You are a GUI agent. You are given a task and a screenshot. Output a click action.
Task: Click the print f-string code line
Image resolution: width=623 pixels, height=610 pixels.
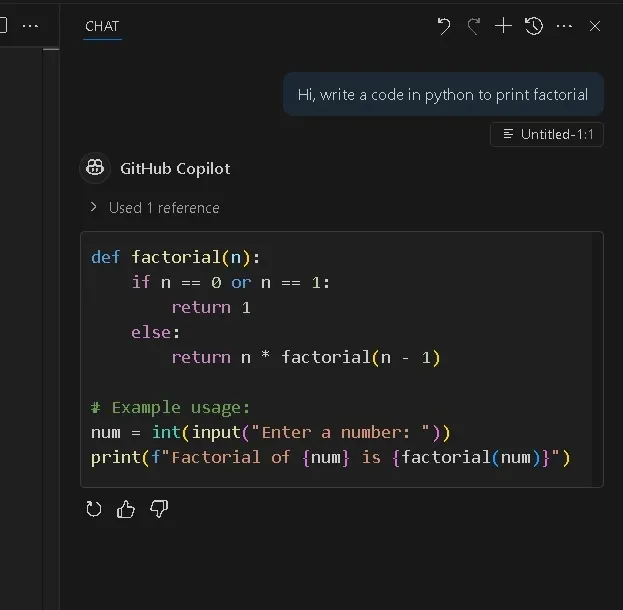331,457
